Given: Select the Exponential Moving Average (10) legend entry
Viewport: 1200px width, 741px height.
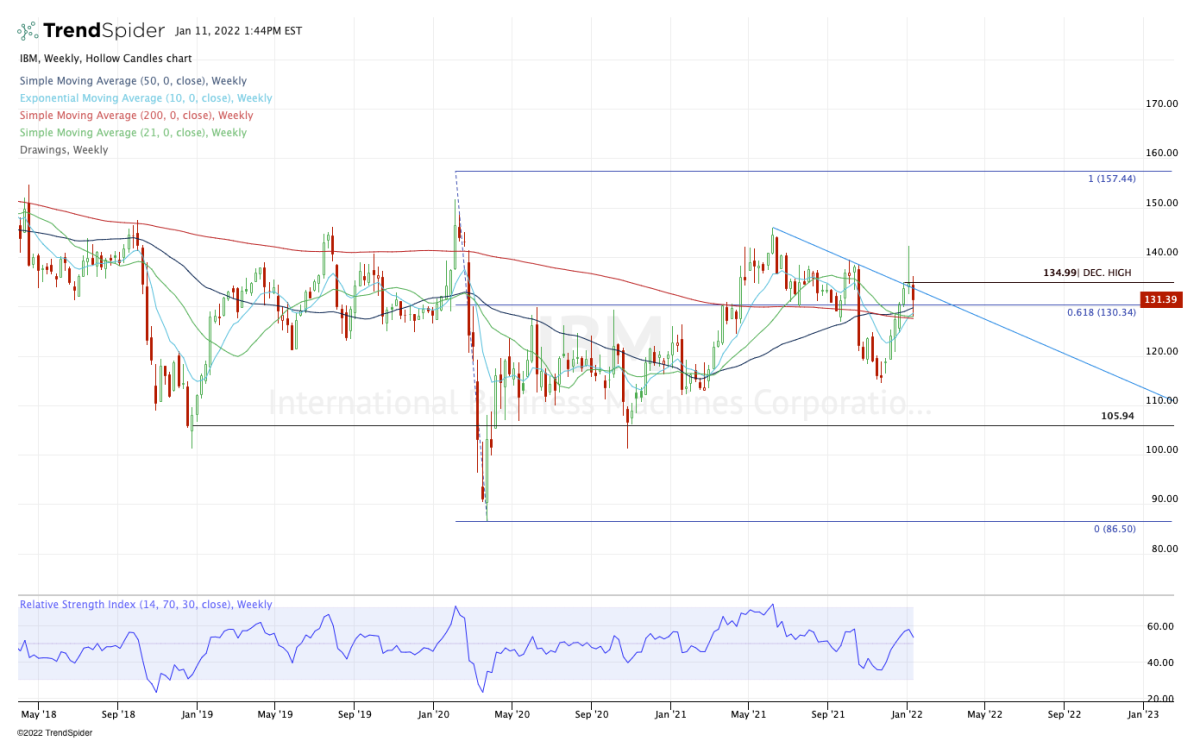Looking at the screenshot, I should click(145, 98).
